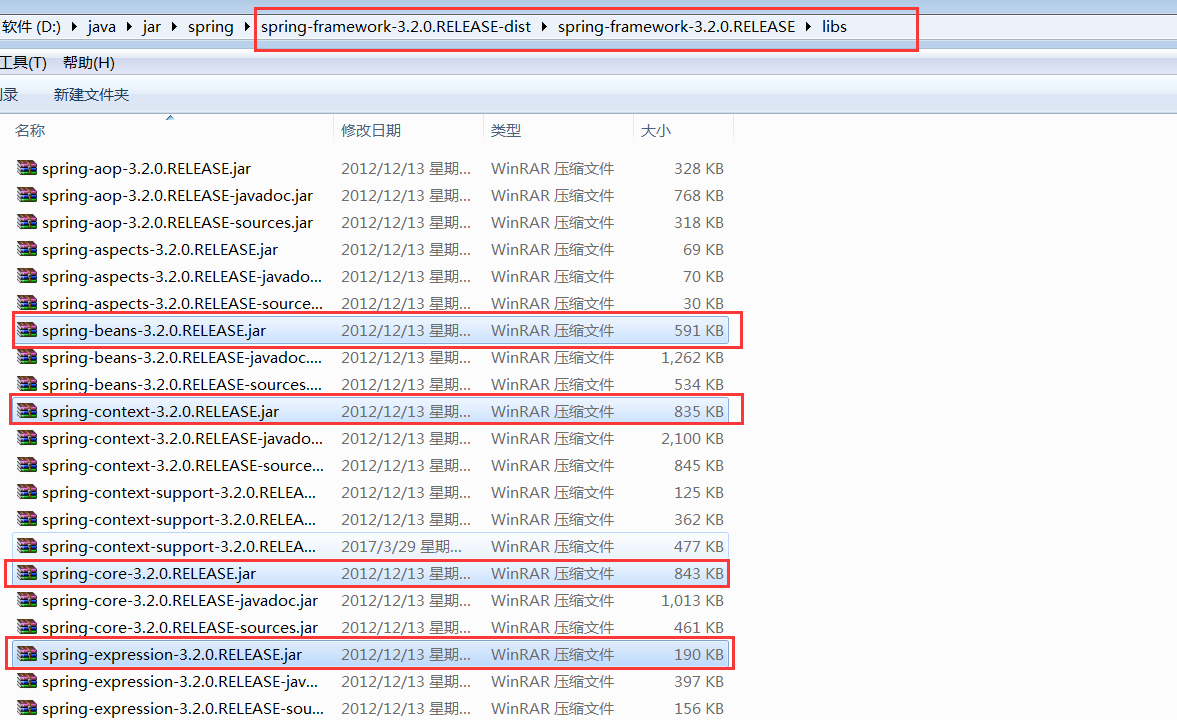Select the icon of the 70 KB spring-aspects javadoc file
Image resolution: width=1177 pixels, height=720 pixels.
[27, 276]
